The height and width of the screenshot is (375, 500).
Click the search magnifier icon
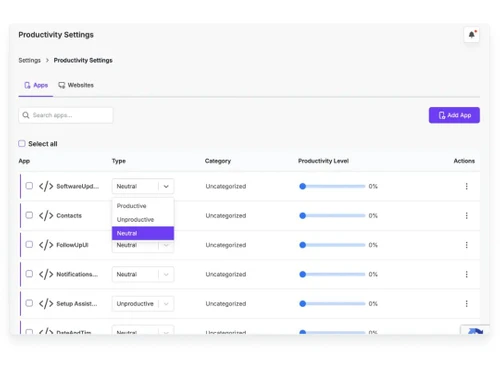click(x=26, y=115)
